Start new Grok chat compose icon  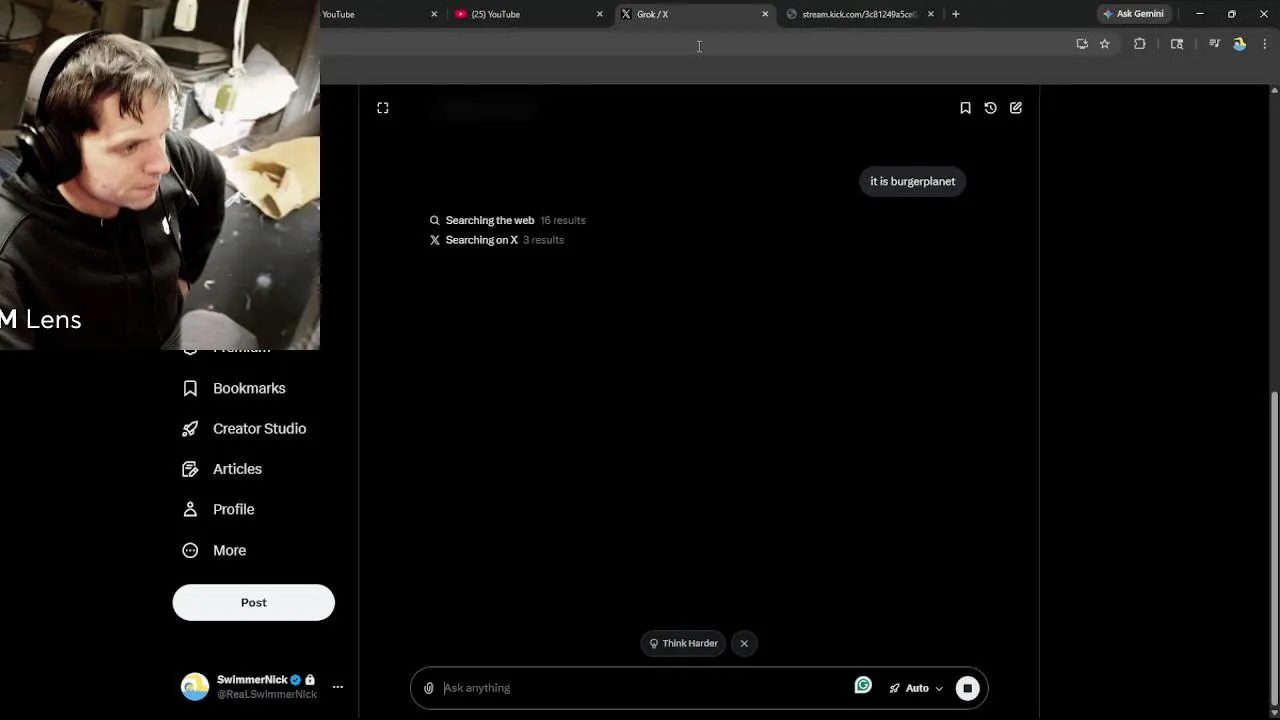tap(1016, 108)
